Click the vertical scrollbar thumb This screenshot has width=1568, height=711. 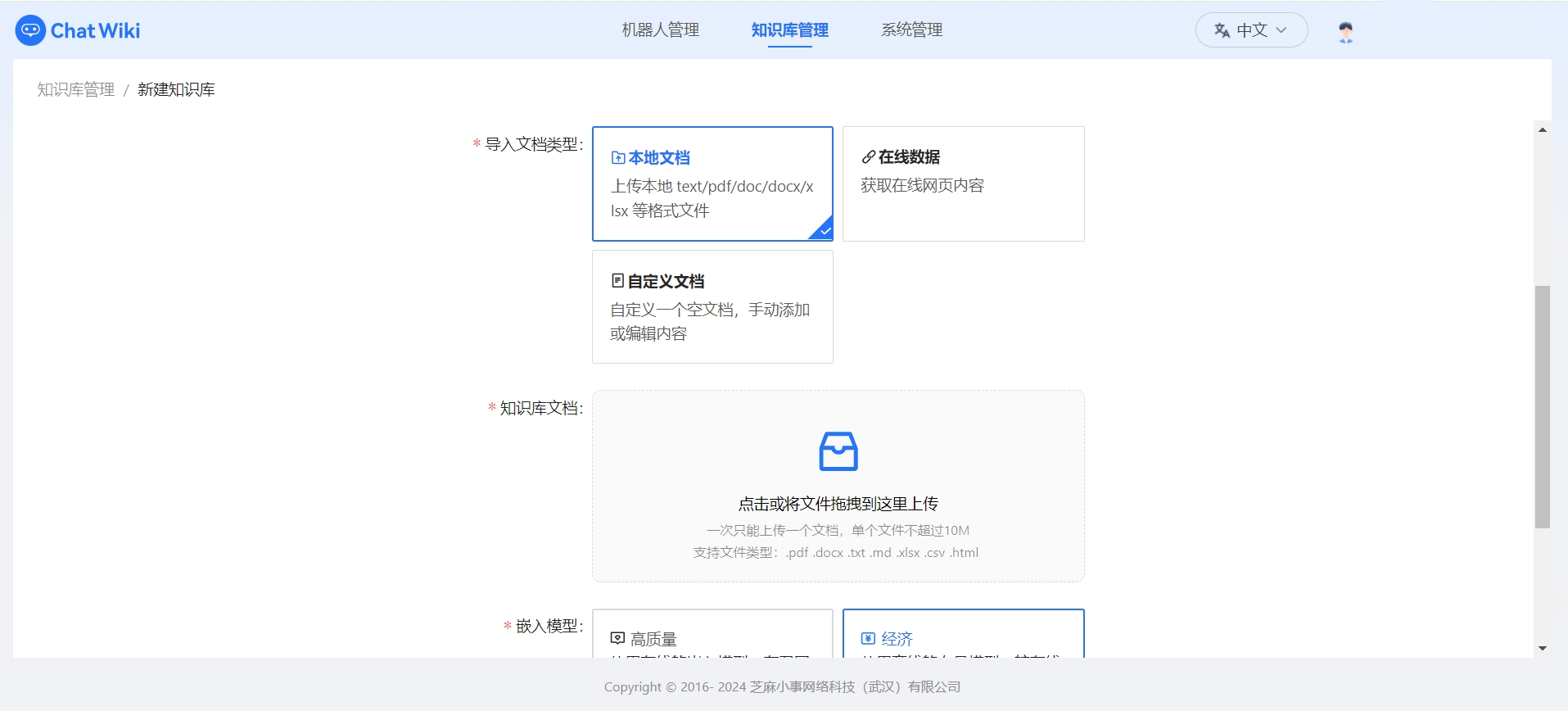coord(1543,406)
